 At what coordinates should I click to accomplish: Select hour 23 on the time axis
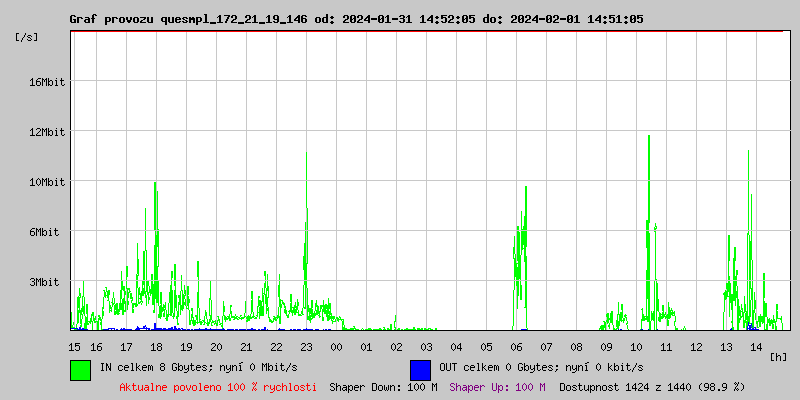[306, 347]
